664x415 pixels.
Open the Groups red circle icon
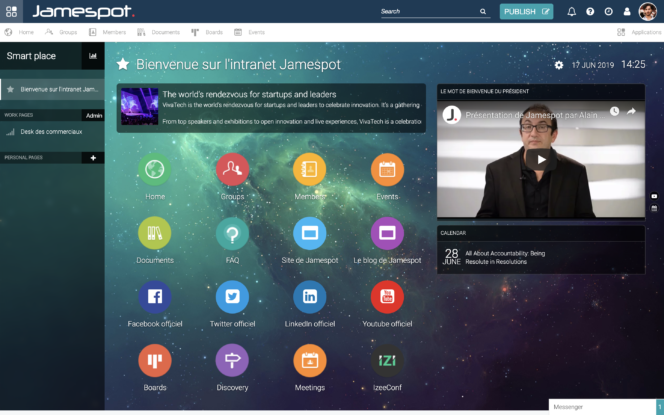coord(232,170)
